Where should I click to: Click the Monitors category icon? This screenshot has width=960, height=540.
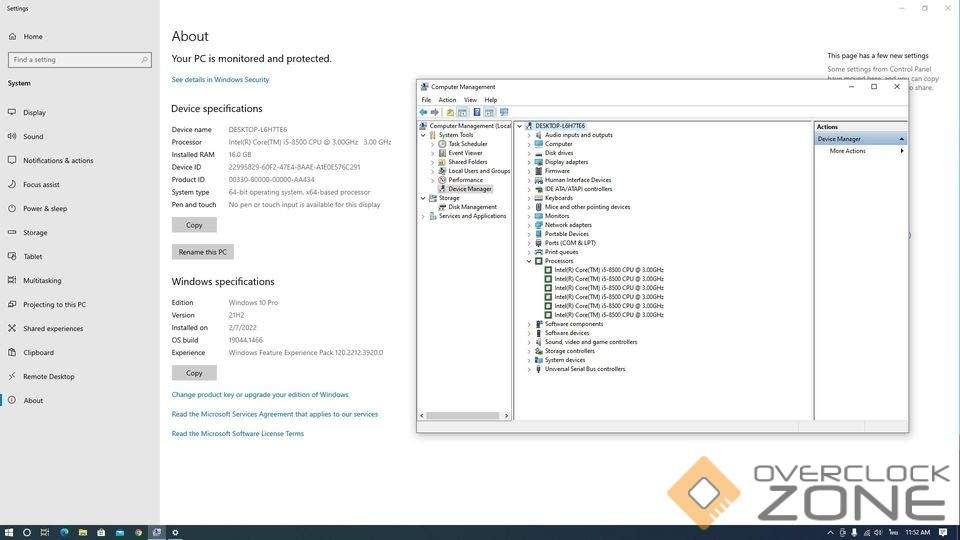click(539, 216)
